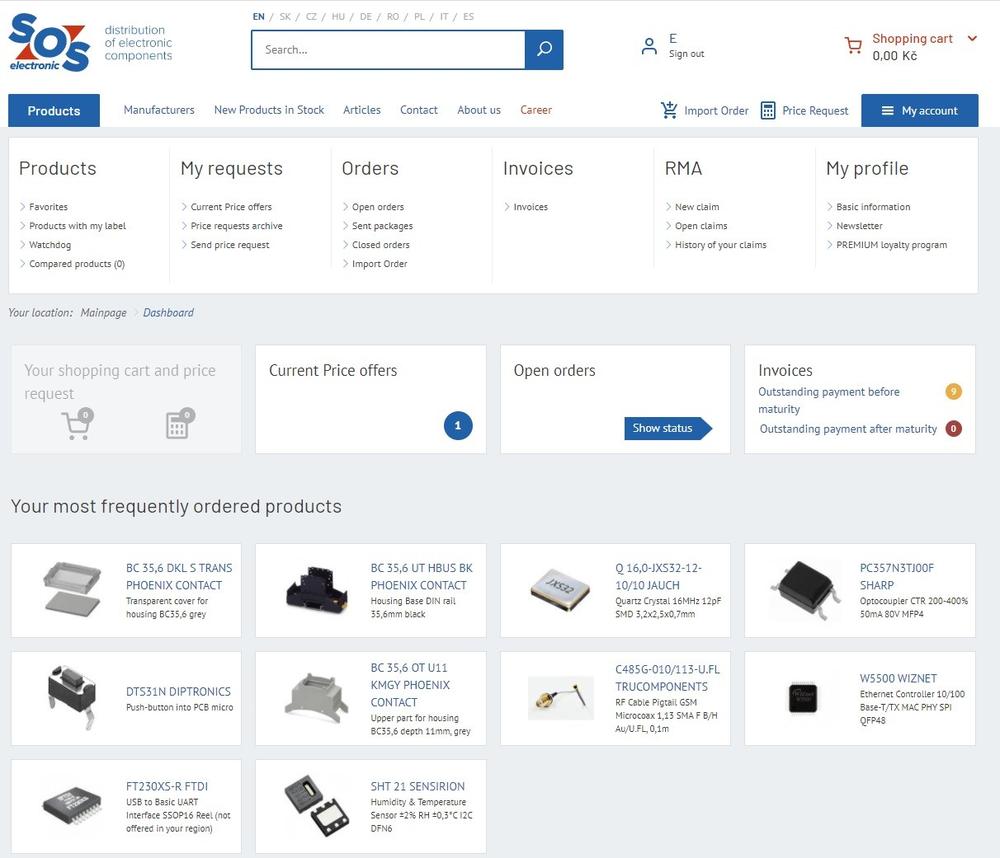Open the FT230XS-R FTDI chip image
1000x858 pixels.
click(x=72, y=806)
